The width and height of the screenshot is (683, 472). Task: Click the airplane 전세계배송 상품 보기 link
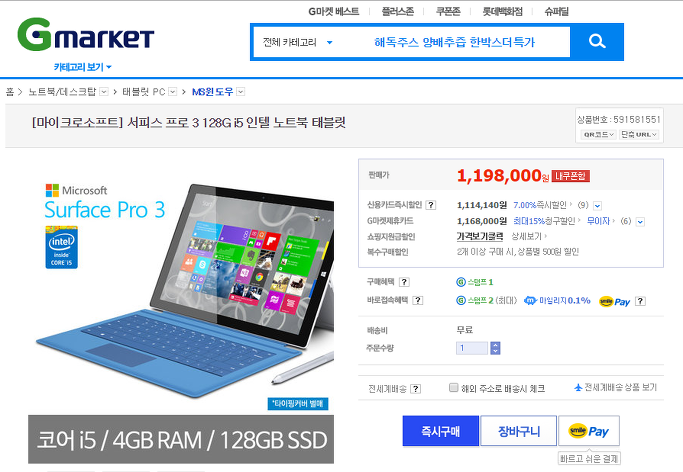tap(615, 387)
